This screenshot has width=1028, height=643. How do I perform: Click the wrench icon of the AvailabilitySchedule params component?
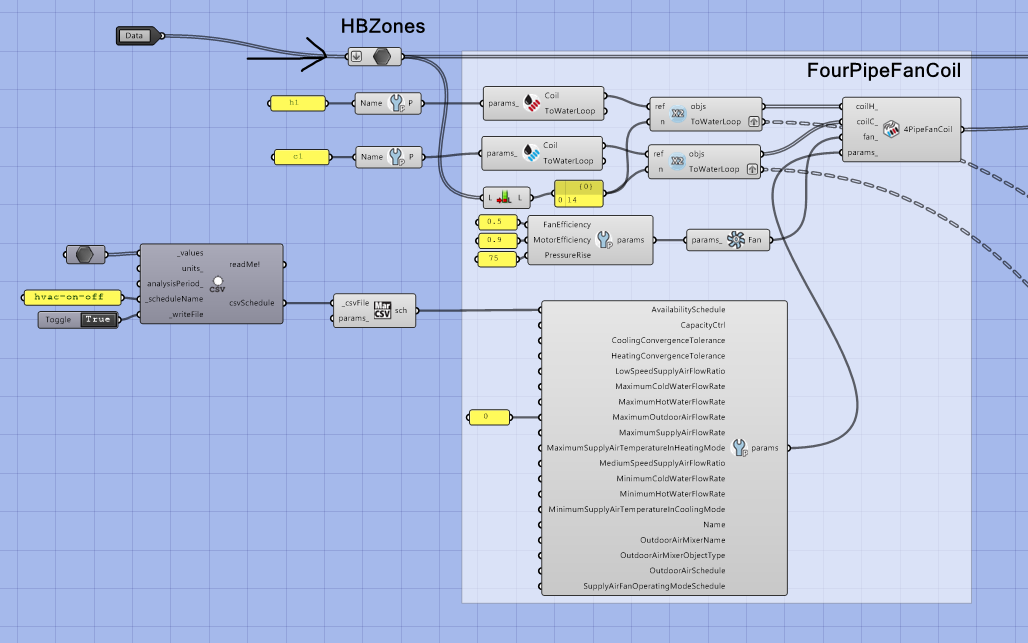pos(740,448)
